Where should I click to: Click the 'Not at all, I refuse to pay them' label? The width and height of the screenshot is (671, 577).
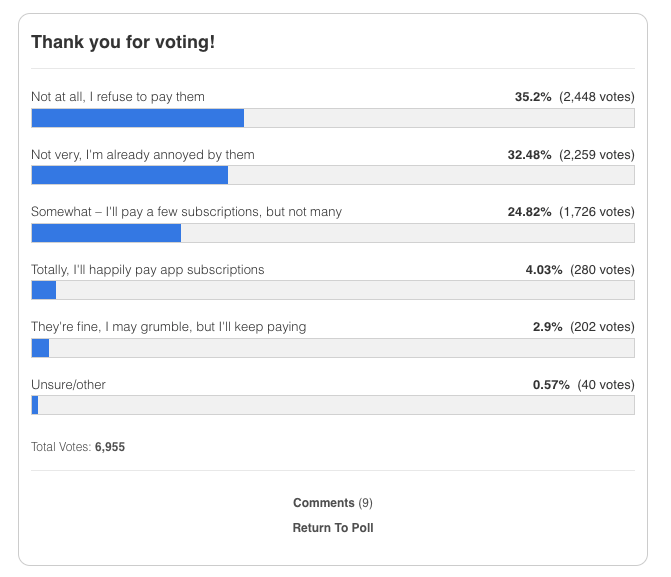coord(118,97)
